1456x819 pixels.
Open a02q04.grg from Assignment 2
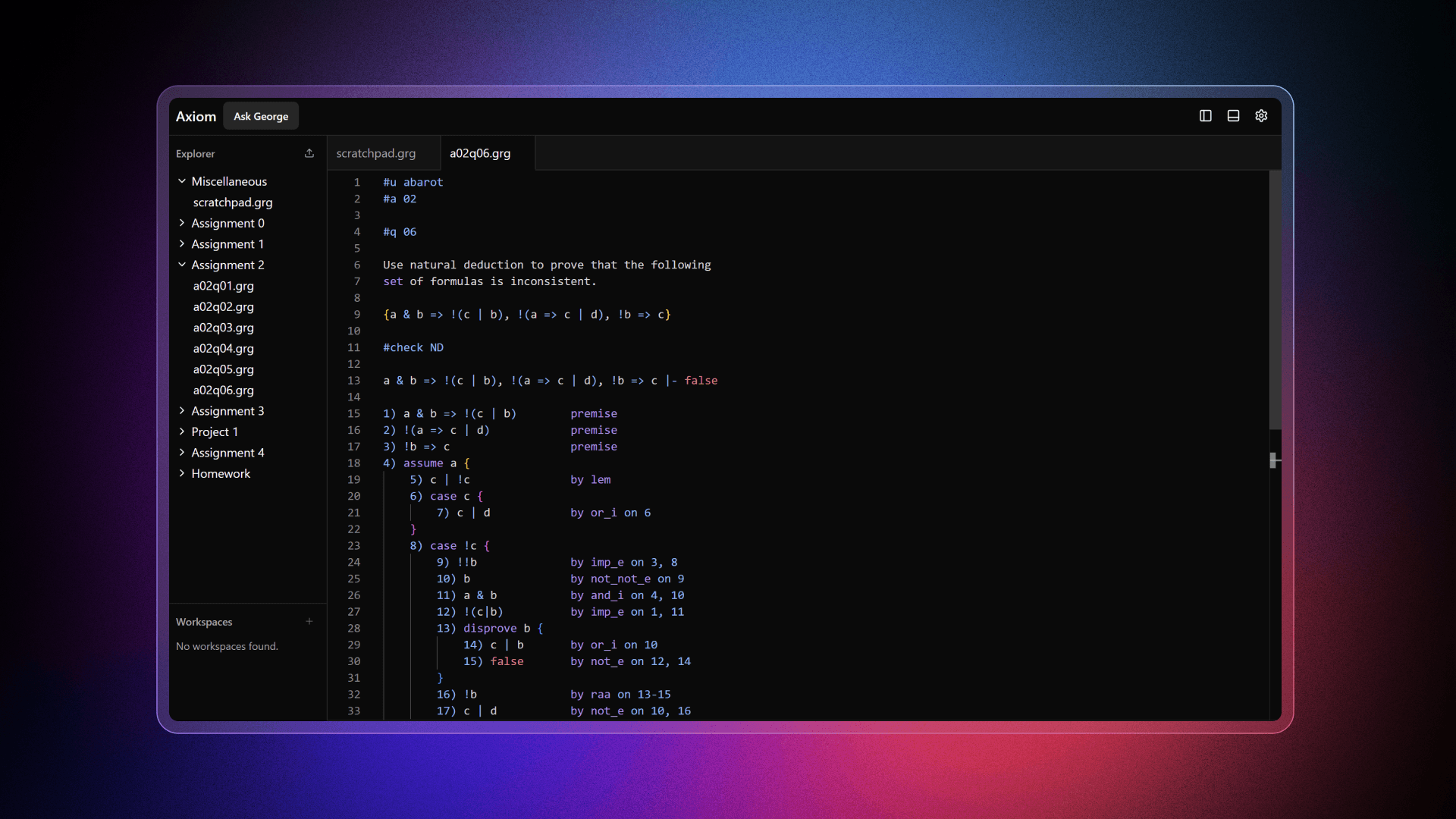coord(223,348)
